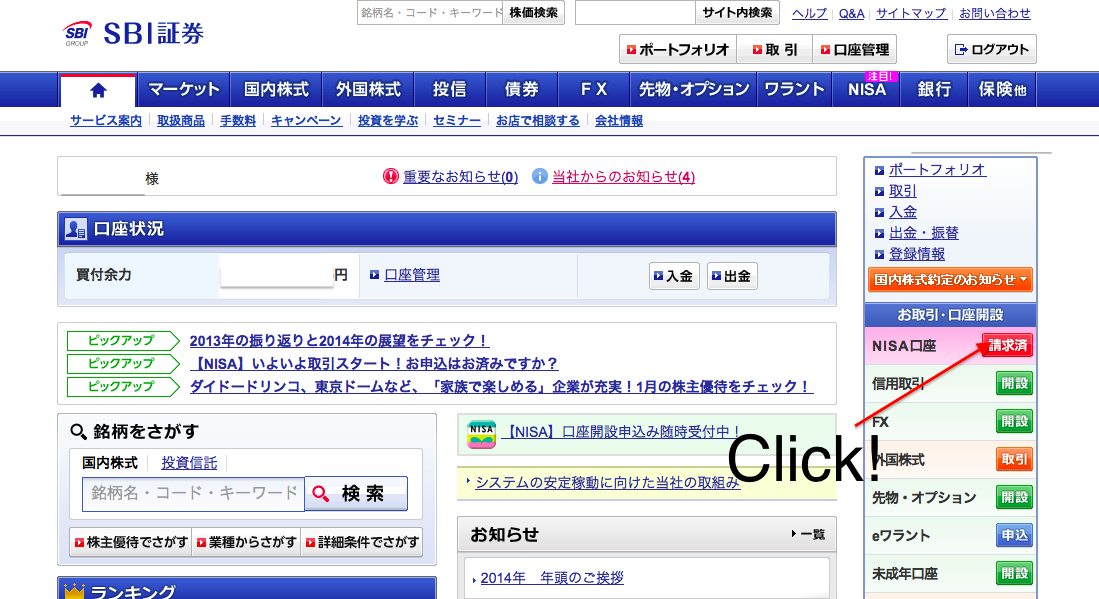This screenshot has width=1099, height=599.
Task: Open the ヘルプ link
Action: point(810,13)
